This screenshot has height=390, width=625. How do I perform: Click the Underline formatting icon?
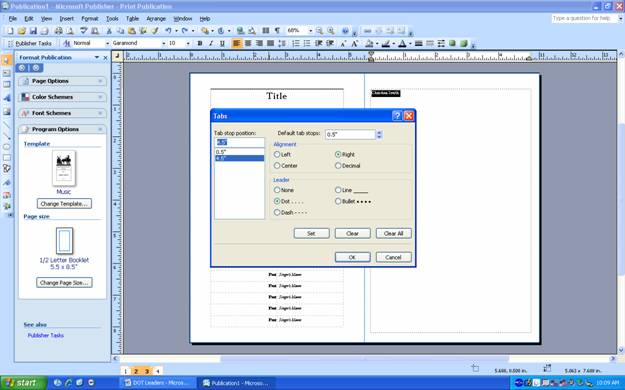(222, 43)
